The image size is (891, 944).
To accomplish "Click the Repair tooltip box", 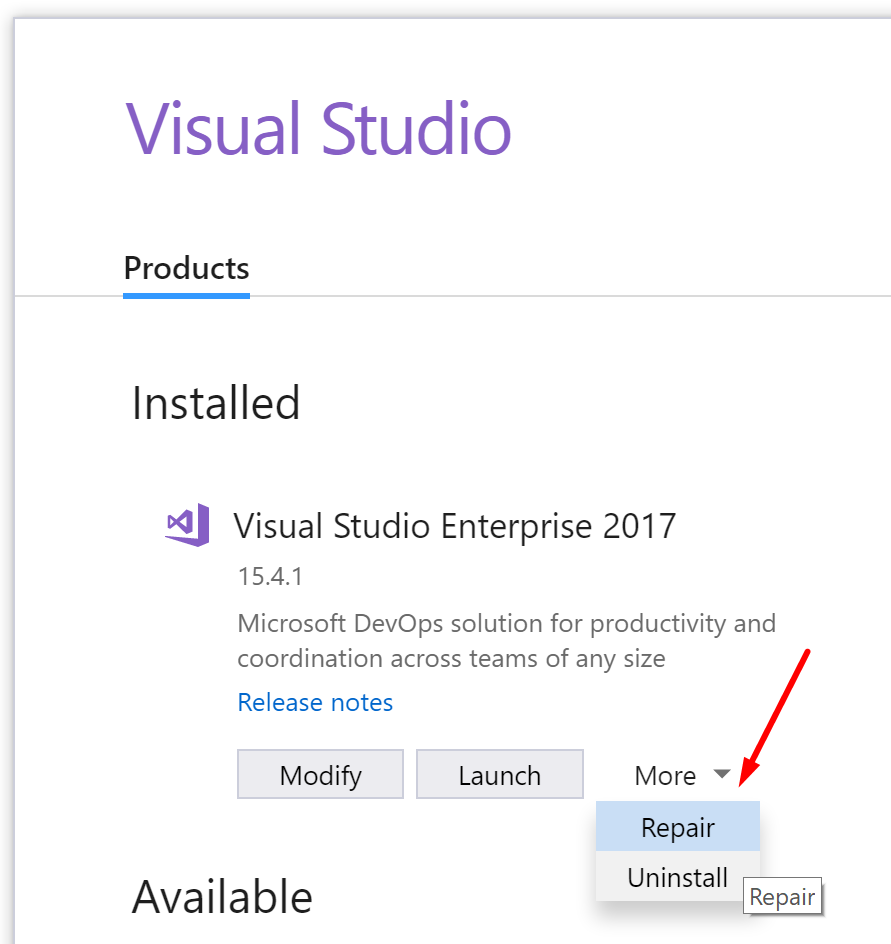I will tap(782, 896).
